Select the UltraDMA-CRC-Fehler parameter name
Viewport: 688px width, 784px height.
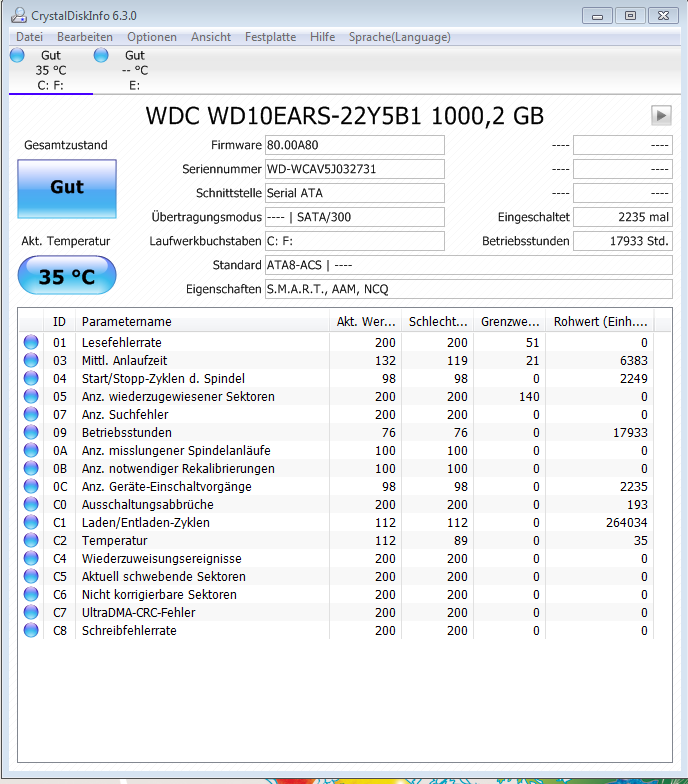pos(138,612)
